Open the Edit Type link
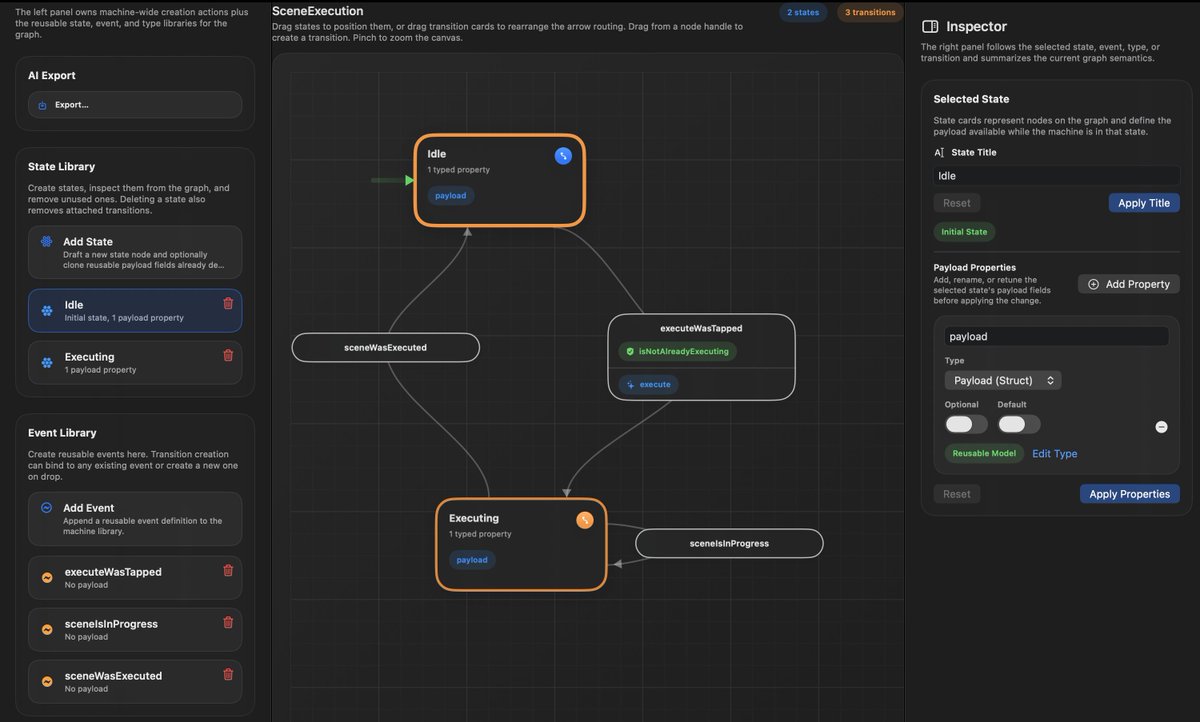The width and height of the screenshot is (1200, 722). tap(1054, 454)
